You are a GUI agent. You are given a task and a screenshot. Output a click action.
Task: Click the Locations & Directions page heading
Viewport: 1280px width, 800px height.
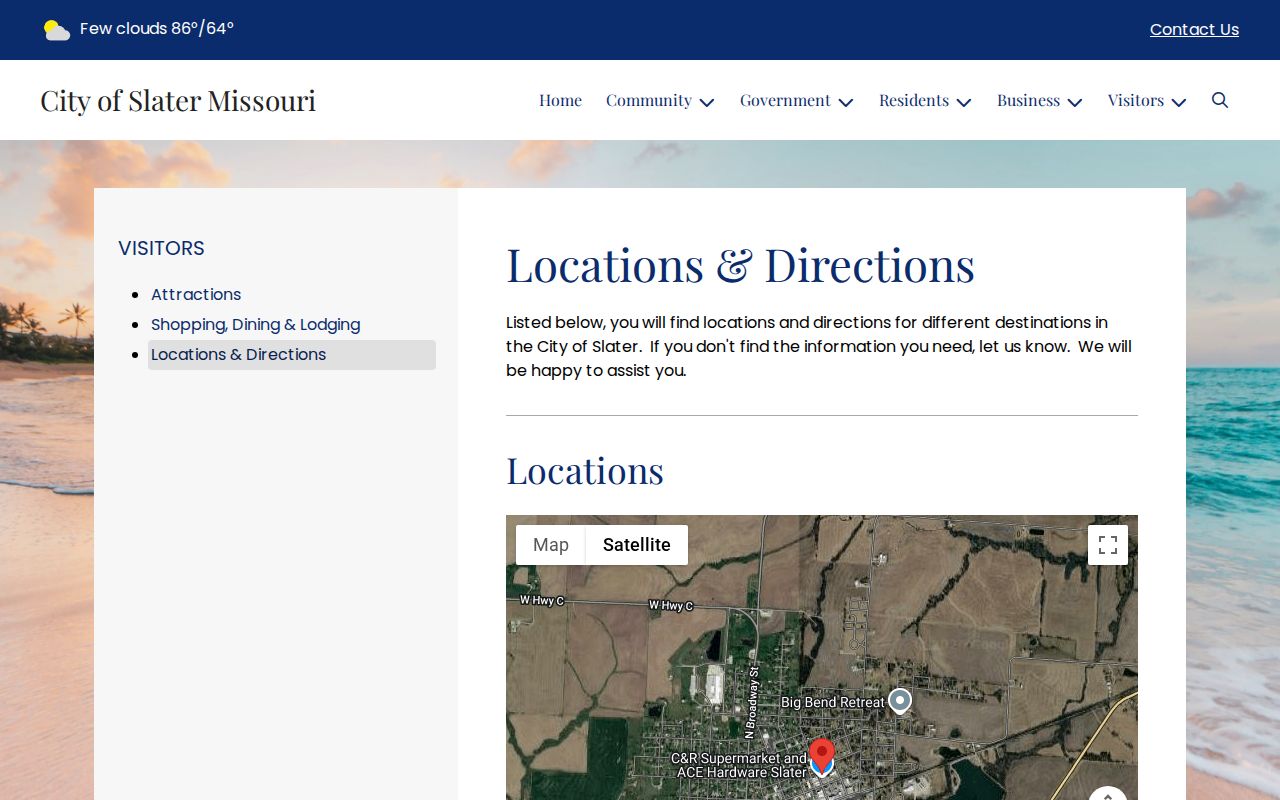tap(740, 265)
